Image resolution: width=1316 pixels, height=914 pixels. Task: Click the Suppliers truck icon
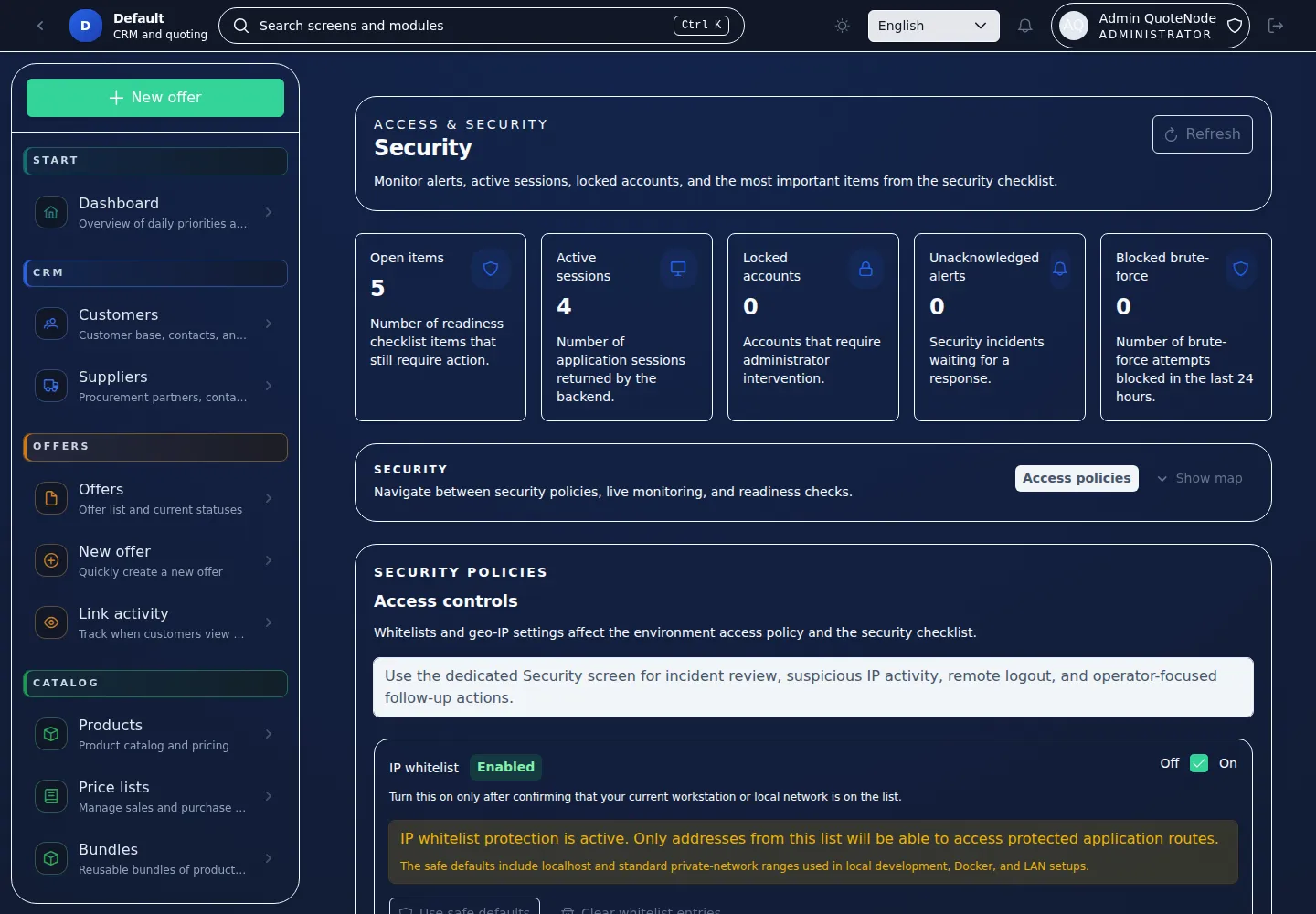tap(51, 386)
